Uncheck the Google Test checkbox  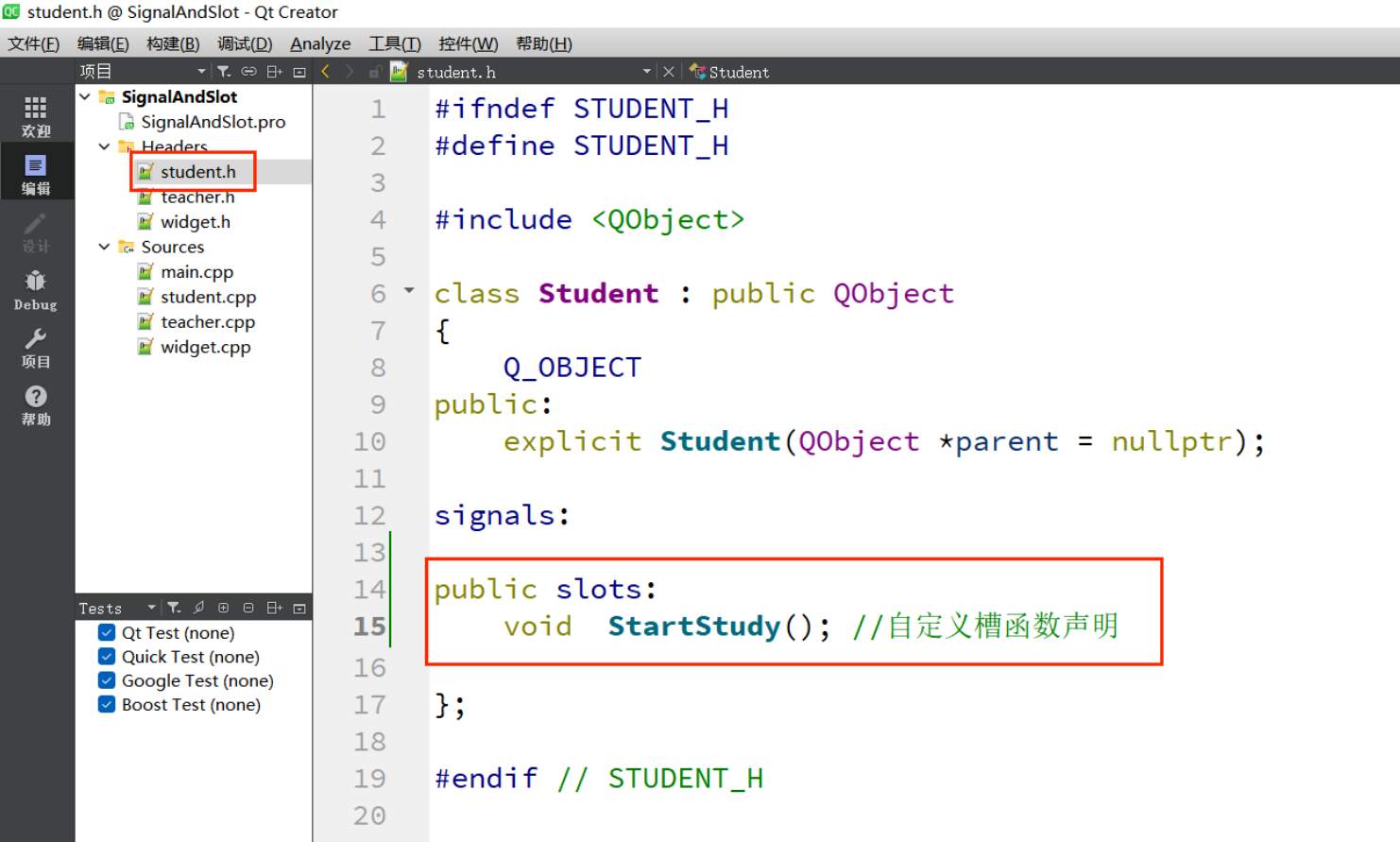click(x=107, y=680)
